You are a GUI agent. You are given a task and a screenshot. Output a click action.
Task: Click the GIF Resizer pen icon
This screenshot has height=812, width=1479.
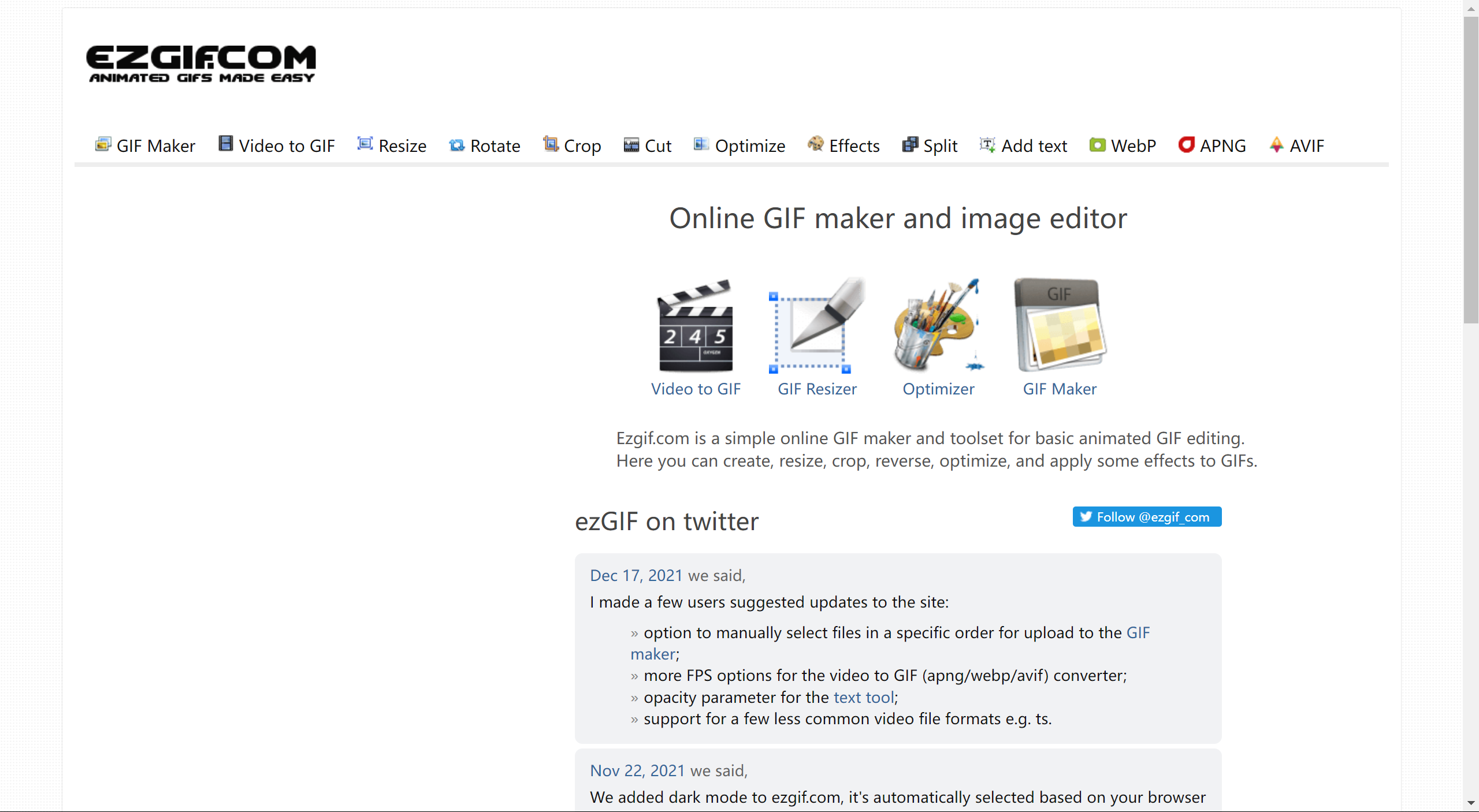coord(816,326)
